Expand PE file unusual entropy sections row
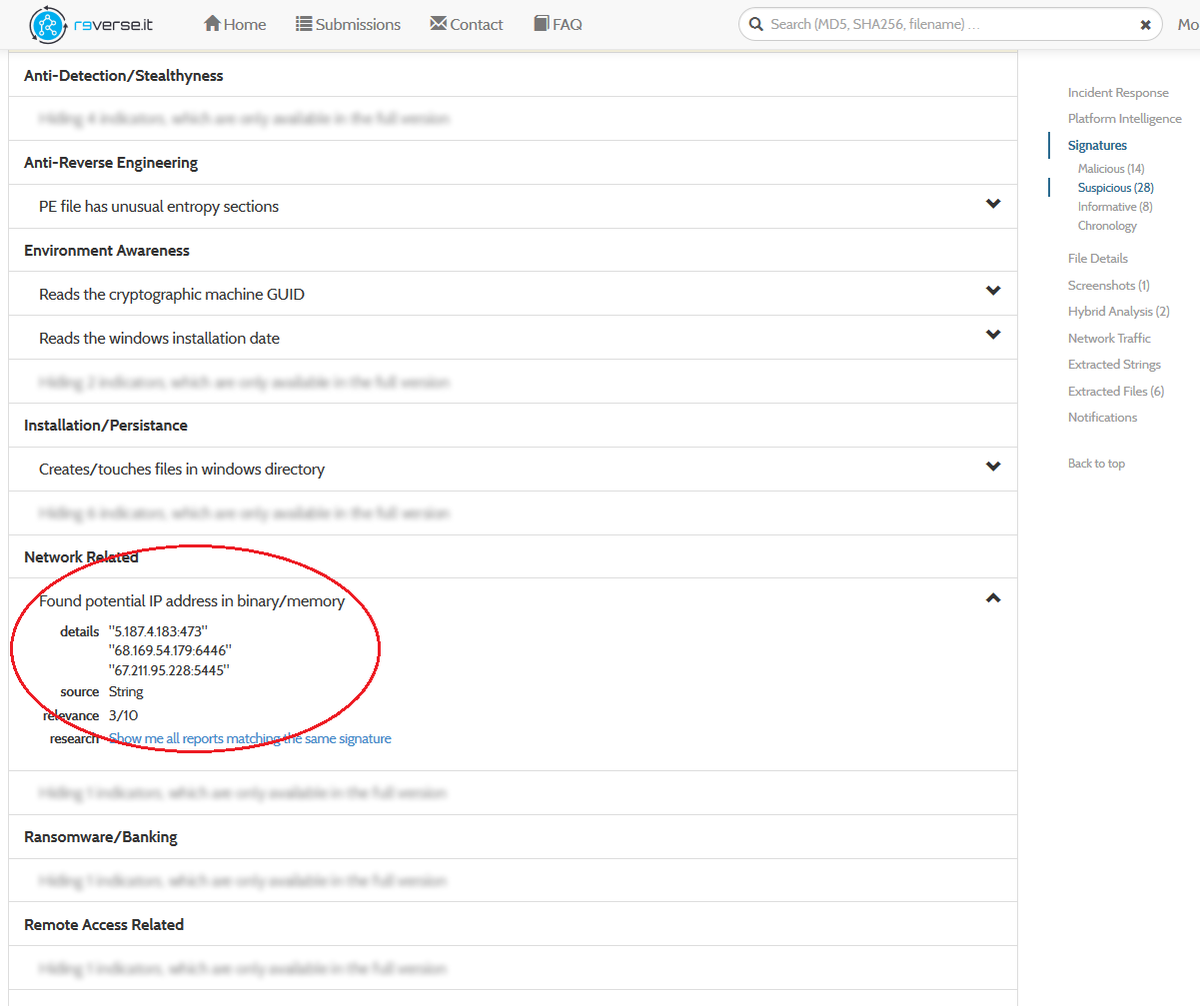This screenshot has width=1200, height=1006. [513, 206]
